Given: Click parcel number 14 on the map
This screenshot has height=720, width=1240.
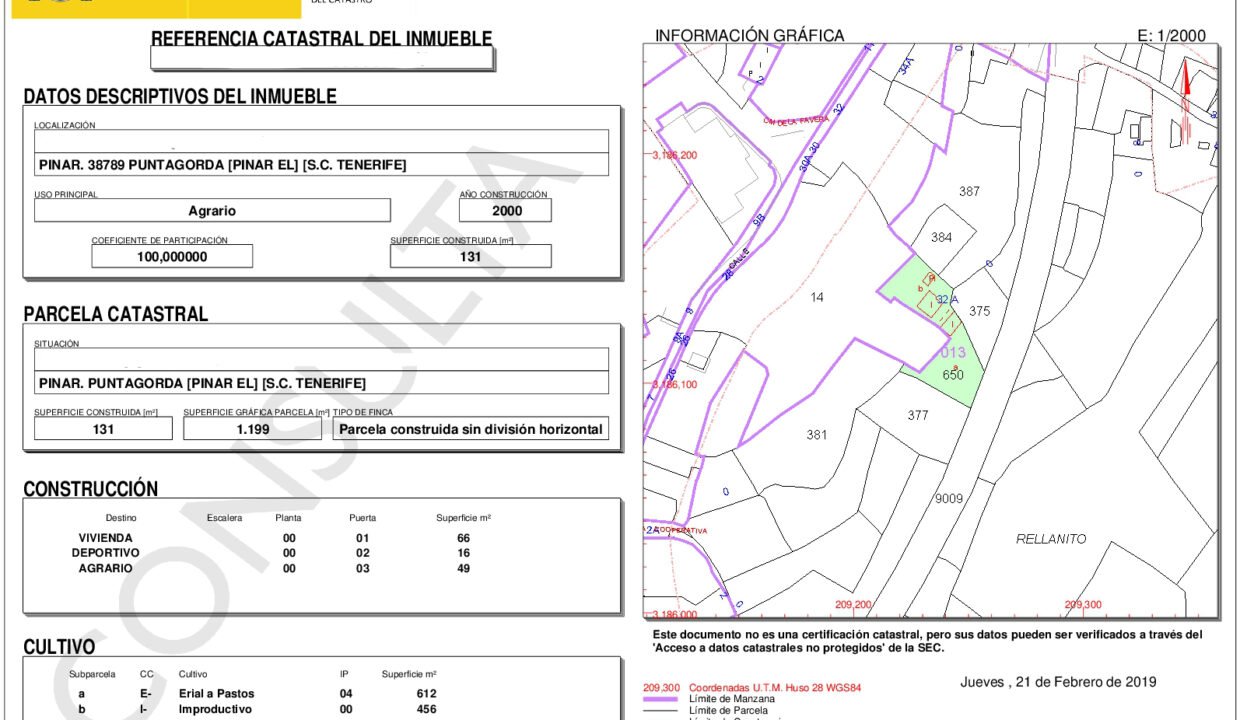Looking at the screenshot, I should (x=817, y=297).
